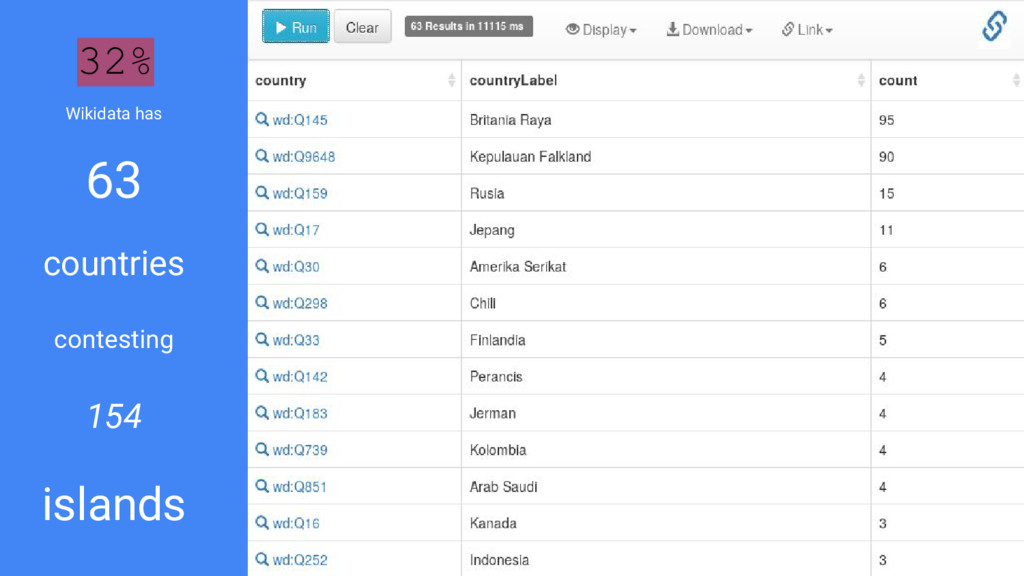The height and width of the screenshot is (576, 1024).
Task: Click magnifier icon beside wd:Q851
Action: [262, 486]
